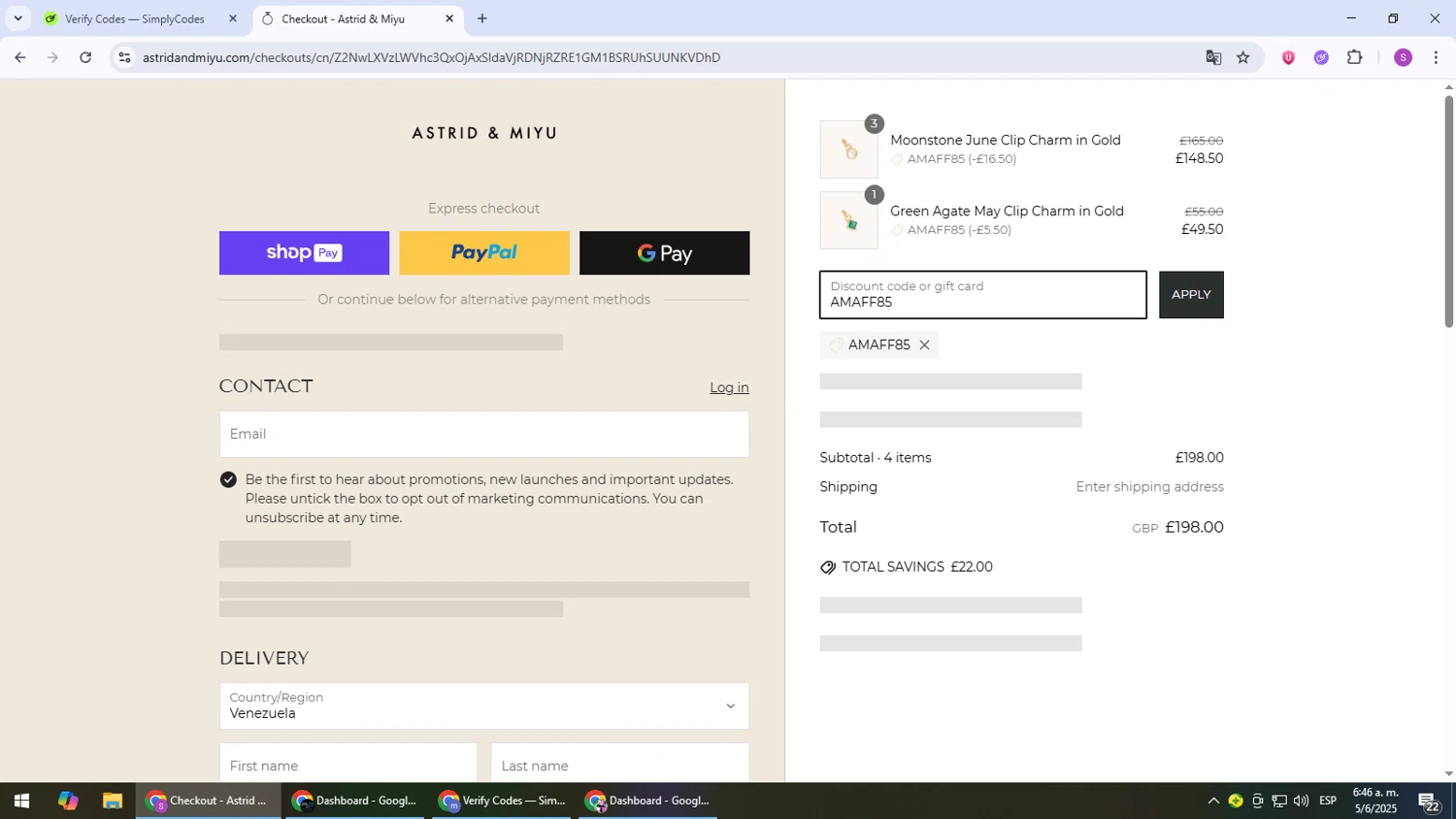Open the Windows Start menu
The height and width of the screenshot is (819, 1456).
point(20,801)
